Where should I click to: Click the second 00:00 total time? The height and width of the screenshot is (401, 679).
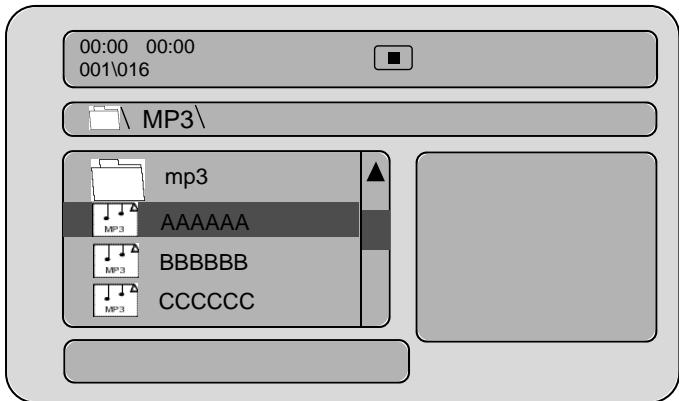[x=170, y=47]
